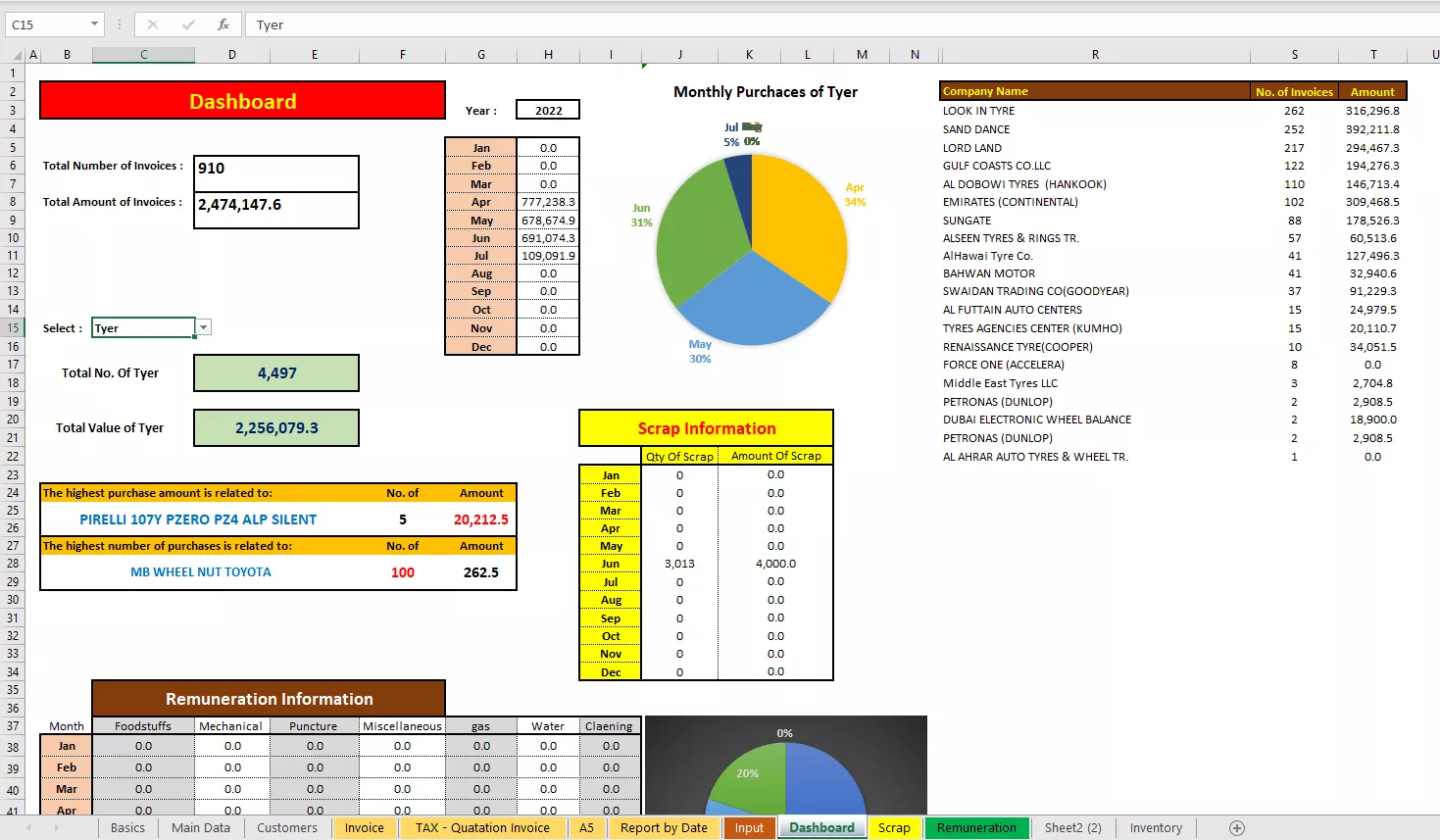Click the SWAIDAN TRADING CO(GOODYEAR) company name
The width and height of the screenshot is (1440, 840).
coord(1036,291)
